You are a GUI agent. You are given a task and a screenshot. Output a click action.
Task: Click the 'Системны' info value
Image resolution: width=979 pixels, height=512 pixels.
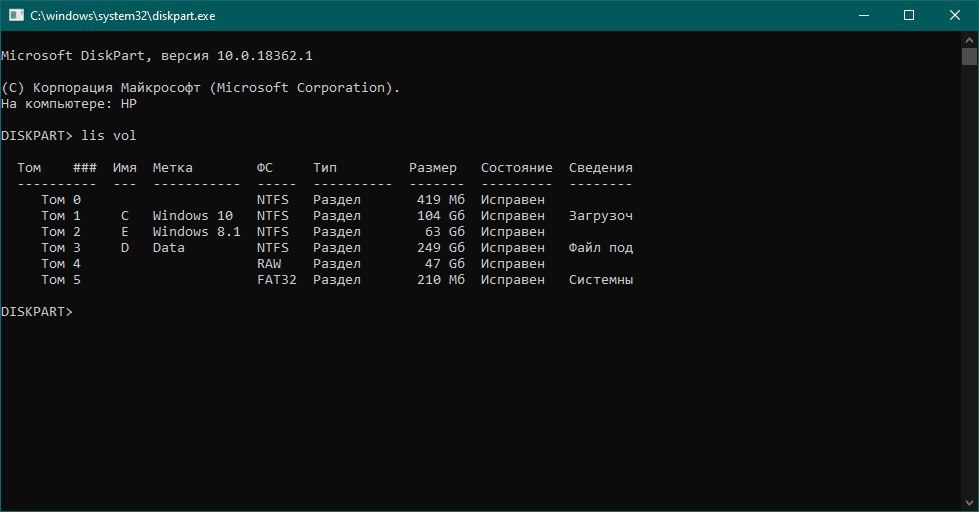601,280
